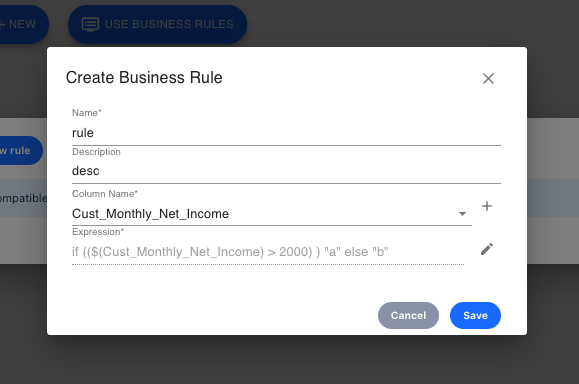This screenshot has height=384, width=579.
Task: Close the Create Business Rule dialog
Action: pyautogui.click(x=488, y=78)
